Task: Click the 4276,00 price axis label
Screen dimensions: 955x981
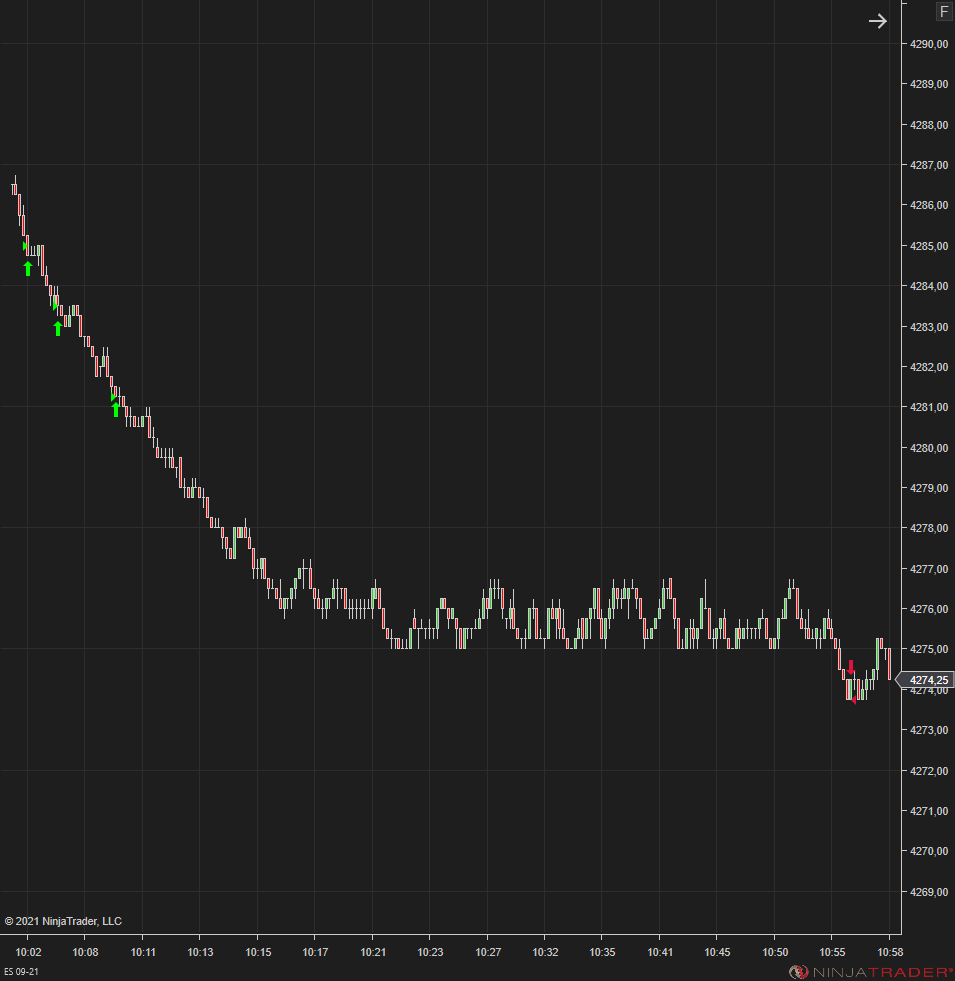Action: pos(929,609)
